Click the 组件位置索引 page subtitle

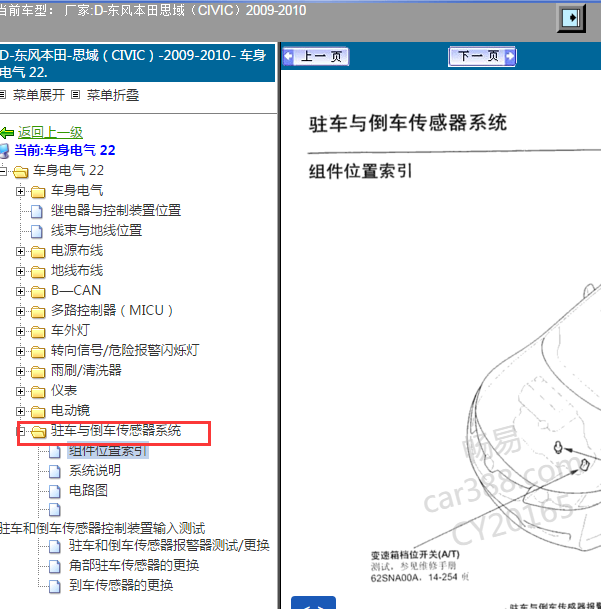(361, 171)
